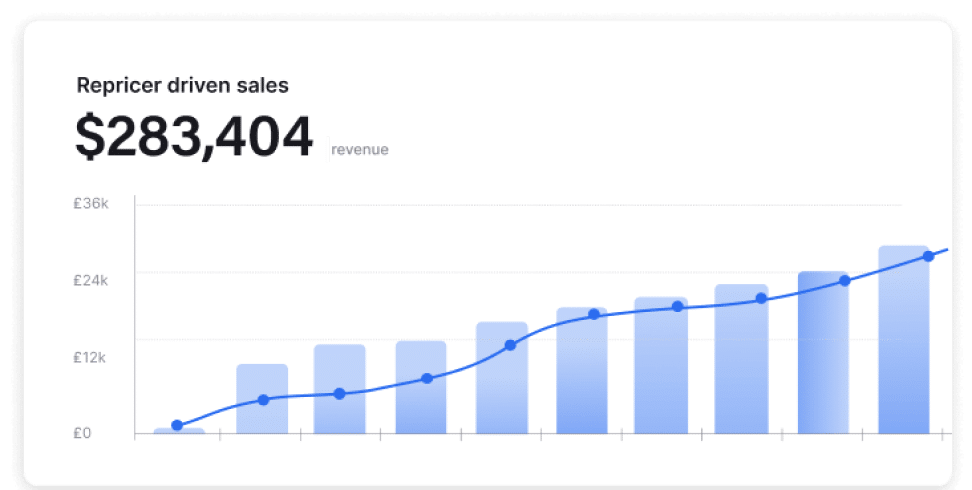Image resolution: width=972 pixels, height=490 pixels.
Task: Click the seventh line data point
Action: (x=678, y=306)
